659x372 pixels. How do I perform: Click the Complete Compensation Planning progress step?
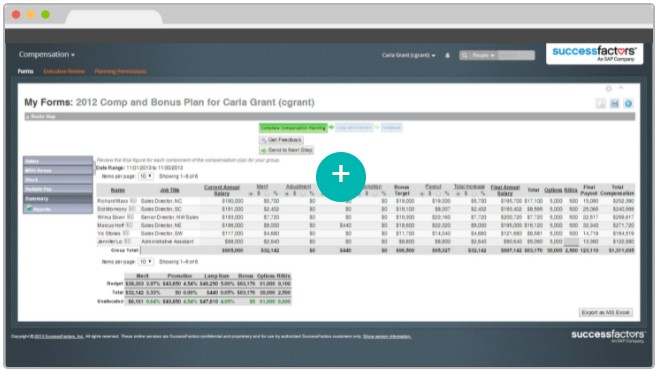[293, 128]
